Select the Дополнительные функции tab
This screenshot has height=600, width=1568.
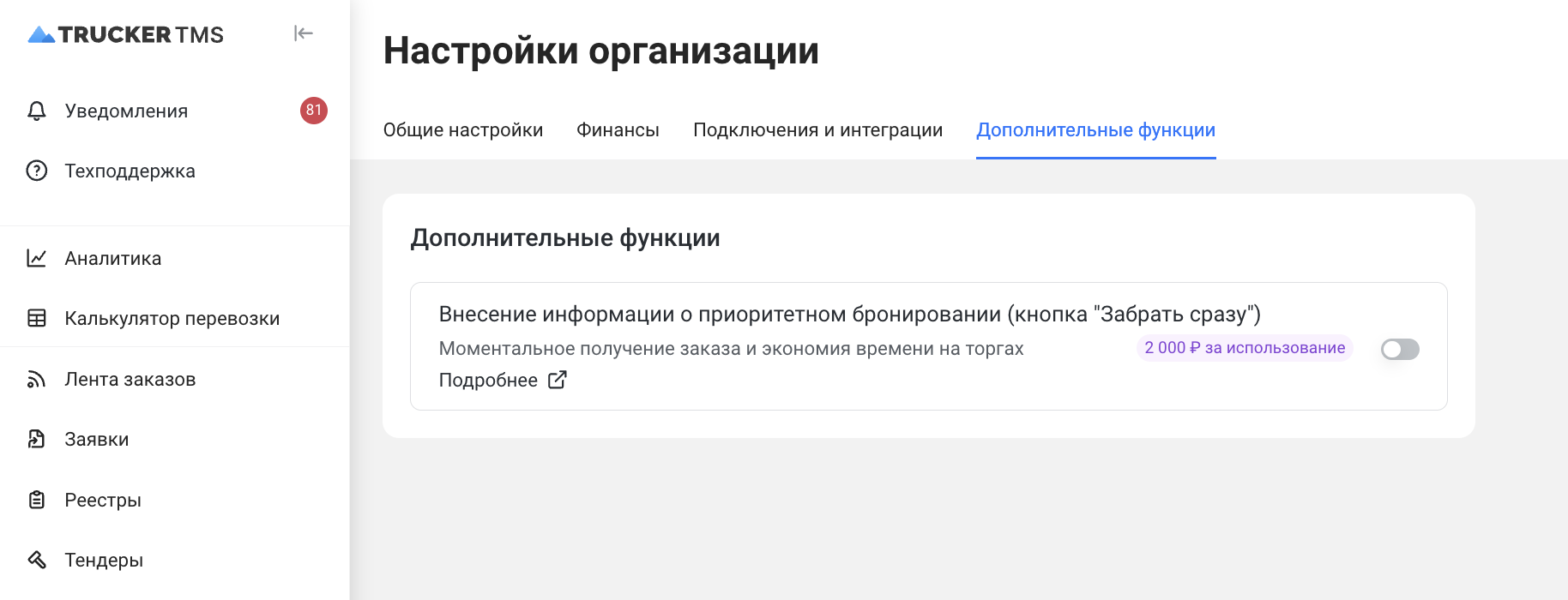[1095, 130]
